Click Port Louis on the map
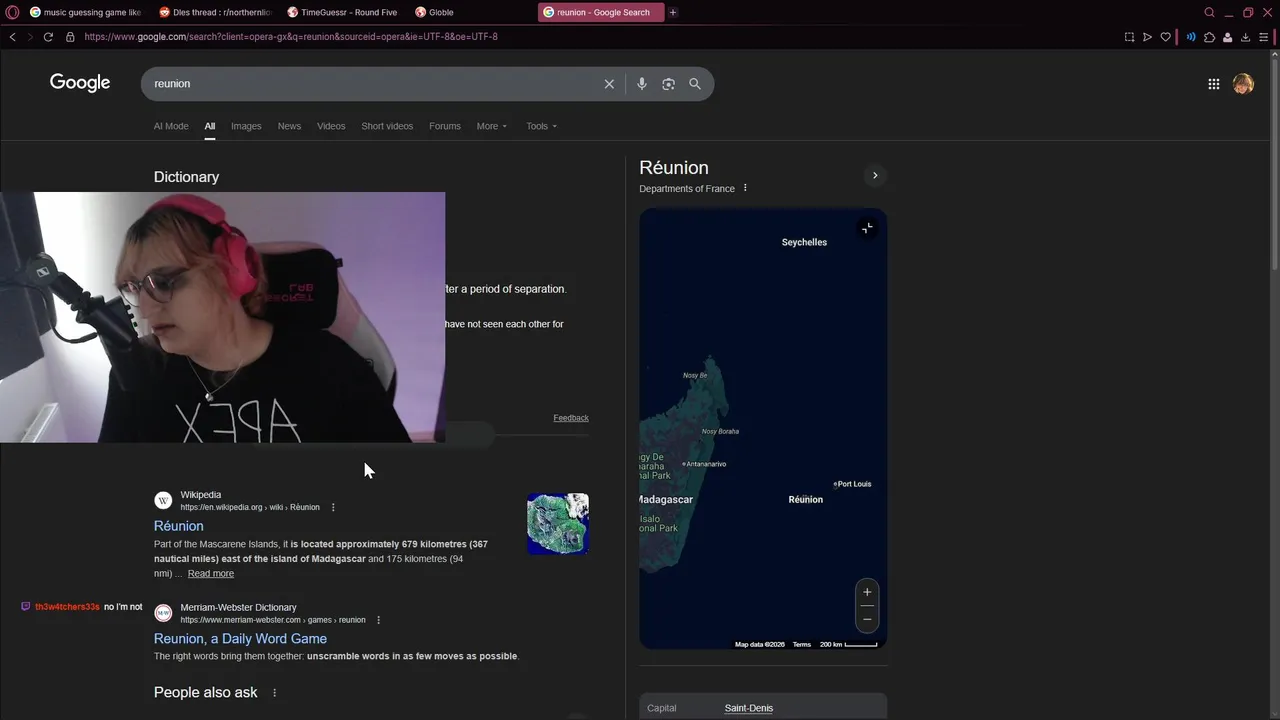The width and height of the screenshot is (1280, 720). point(853,484)
